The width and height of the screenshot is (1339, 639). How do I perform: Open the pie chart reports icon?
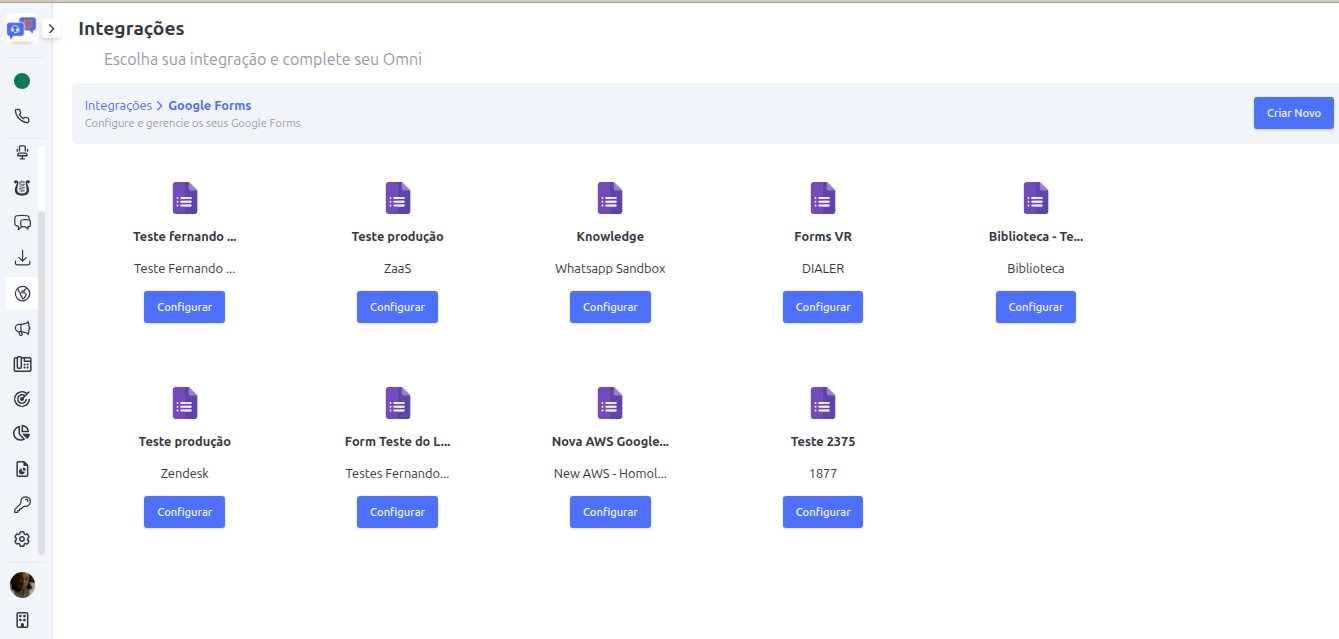21,433
